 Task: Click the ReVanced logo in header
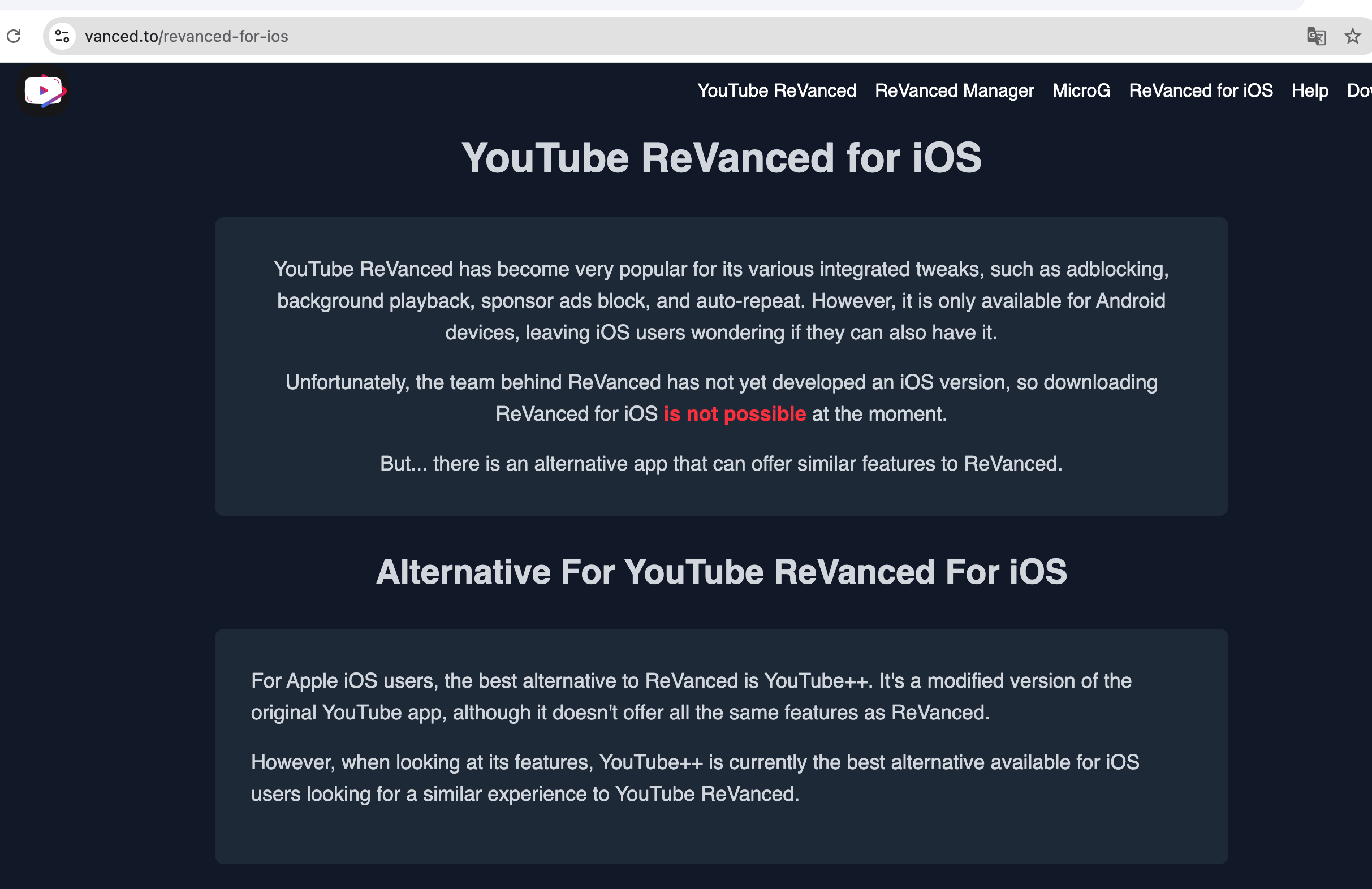(44, 91)
